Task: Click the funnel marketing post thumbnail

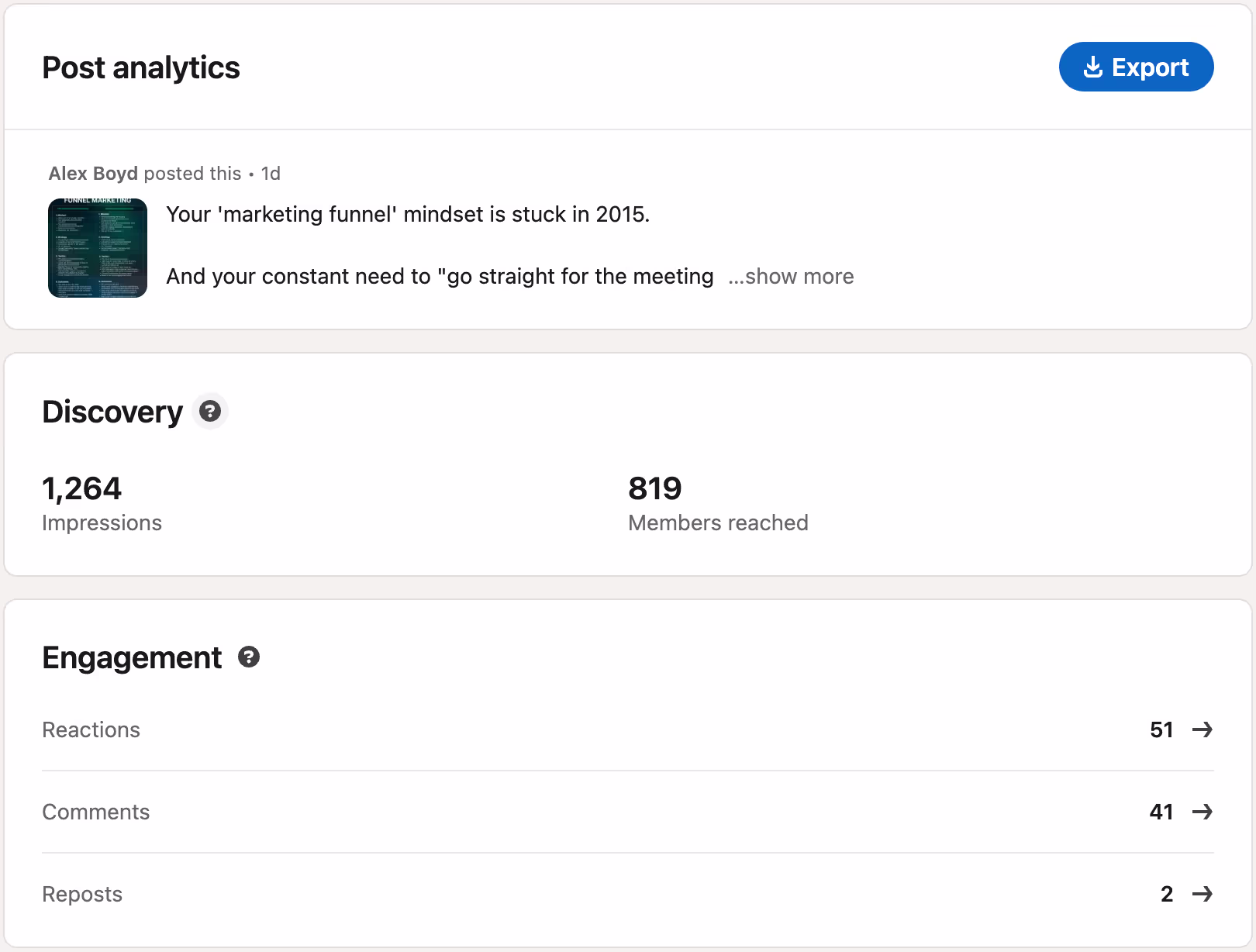Action: pos(97,248)
